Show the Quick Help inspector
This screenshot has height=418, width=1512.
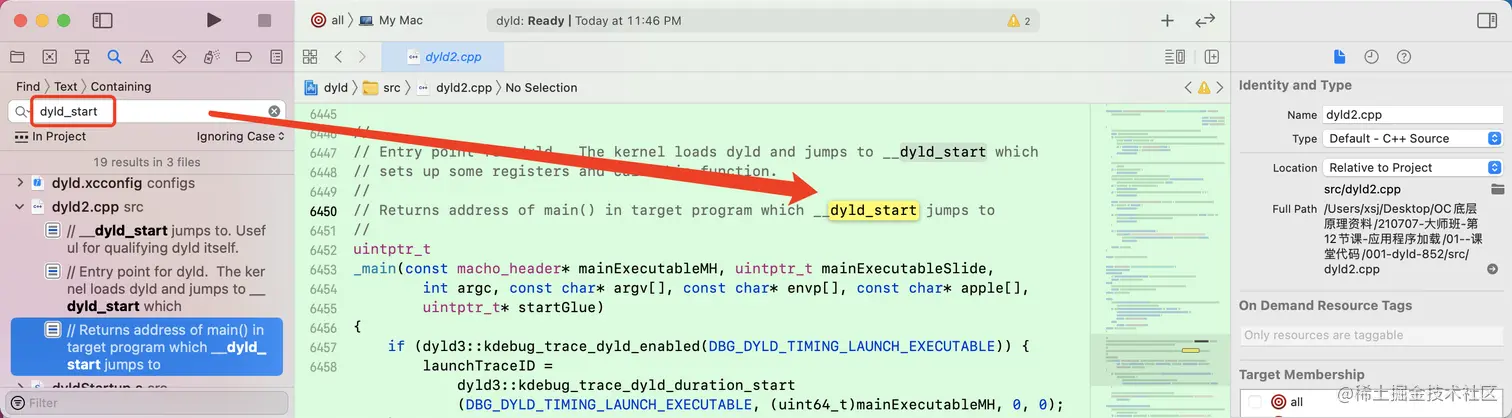[x=1404, y=57]
